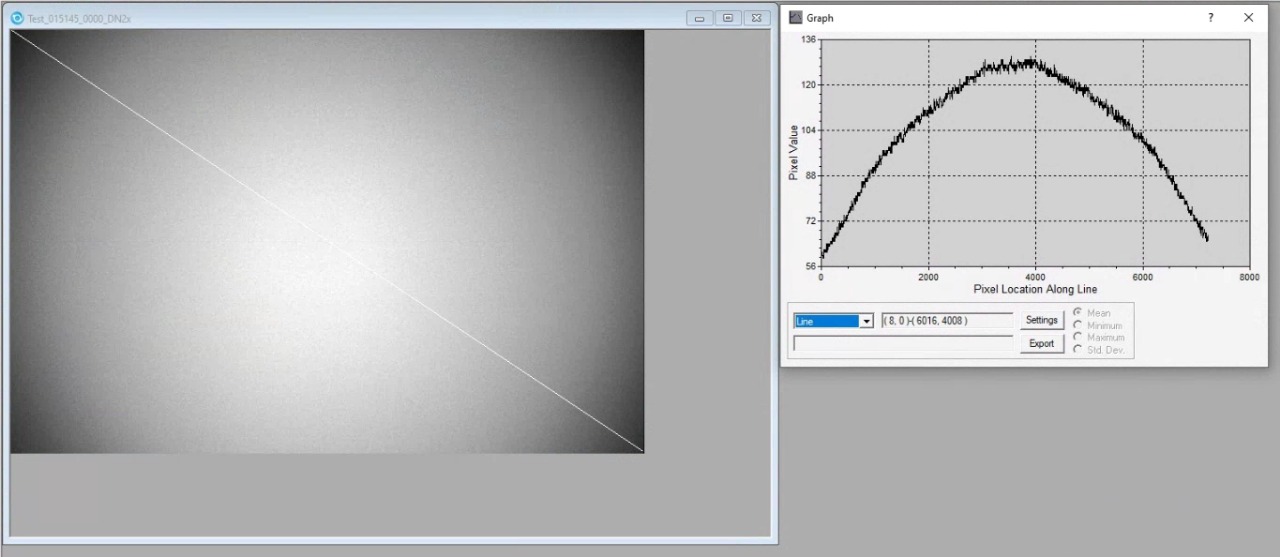Click the image window's app icon
Image resolution: width=1280 pixels, height=557 pixels.
click(17, 18)
